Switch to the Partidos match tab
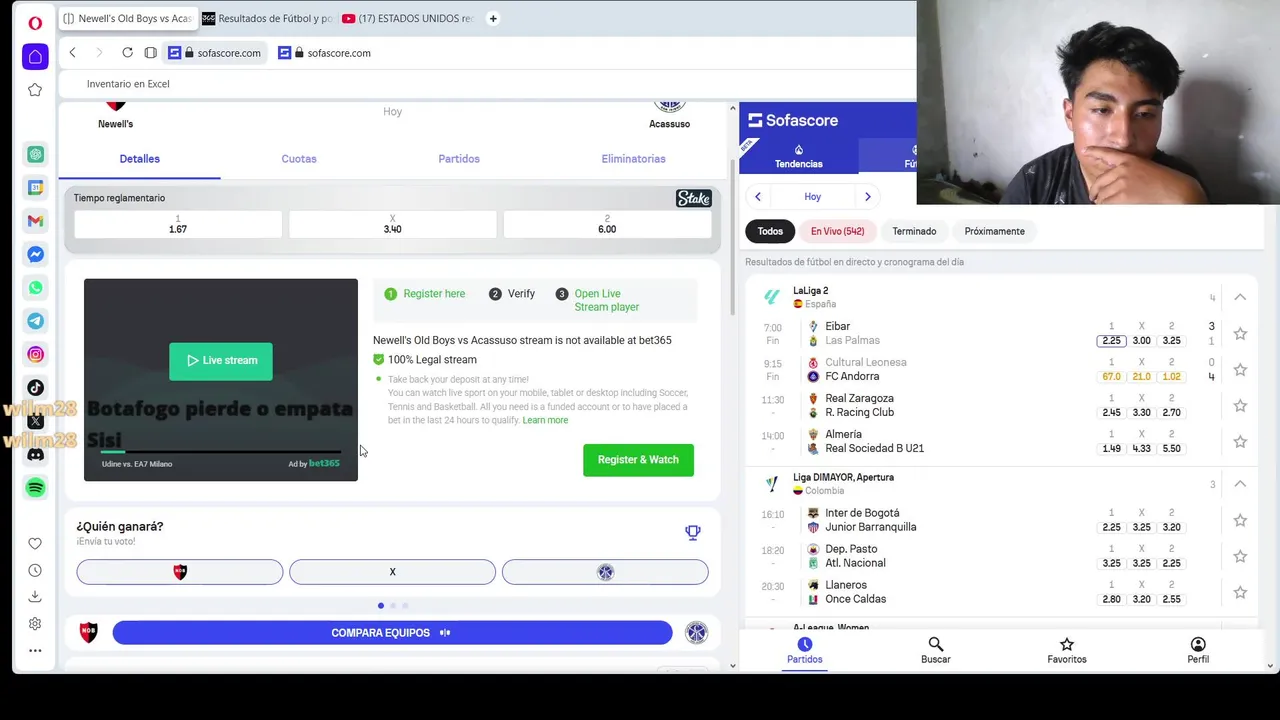 tap(459, 159)
